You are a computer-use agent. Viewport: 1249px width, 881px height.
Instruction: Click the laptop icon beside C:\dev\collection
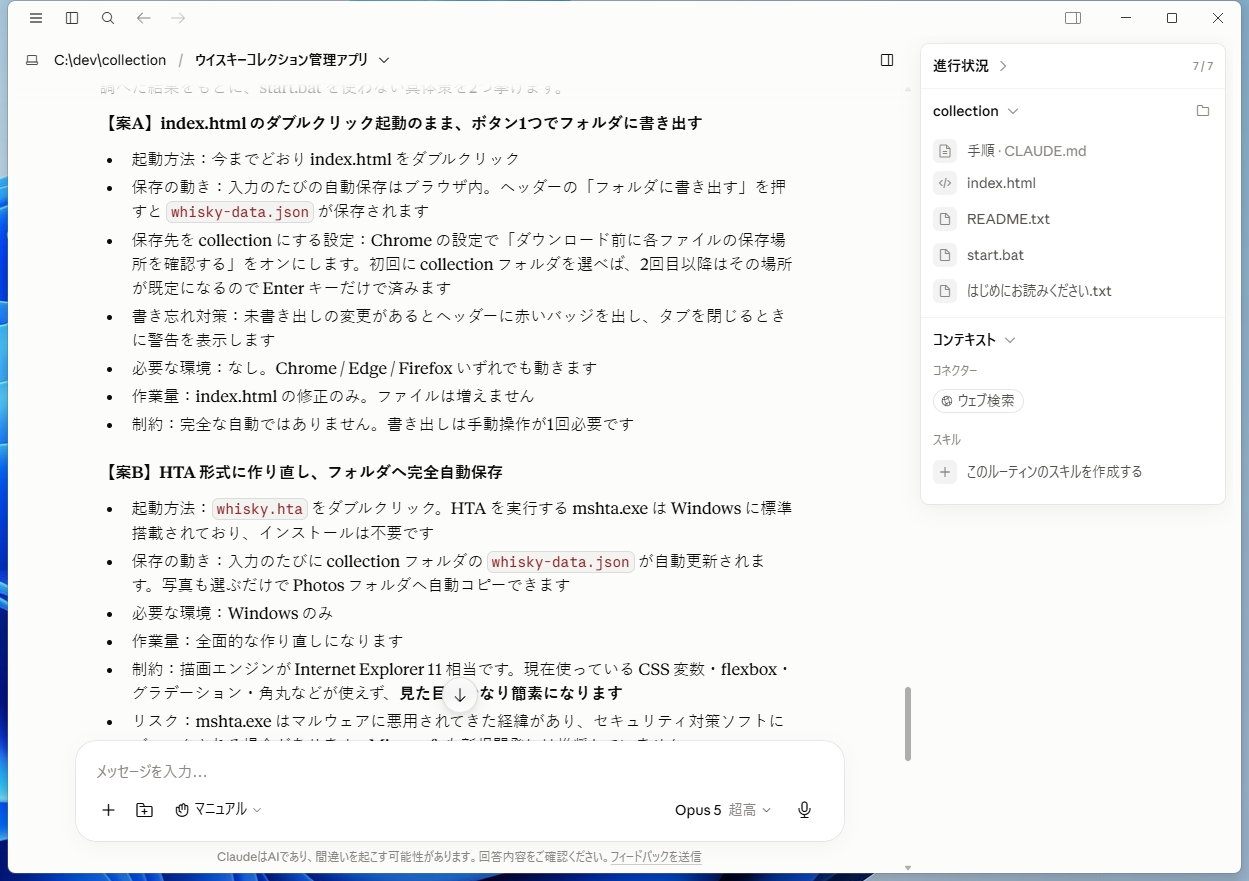point(33,60)
